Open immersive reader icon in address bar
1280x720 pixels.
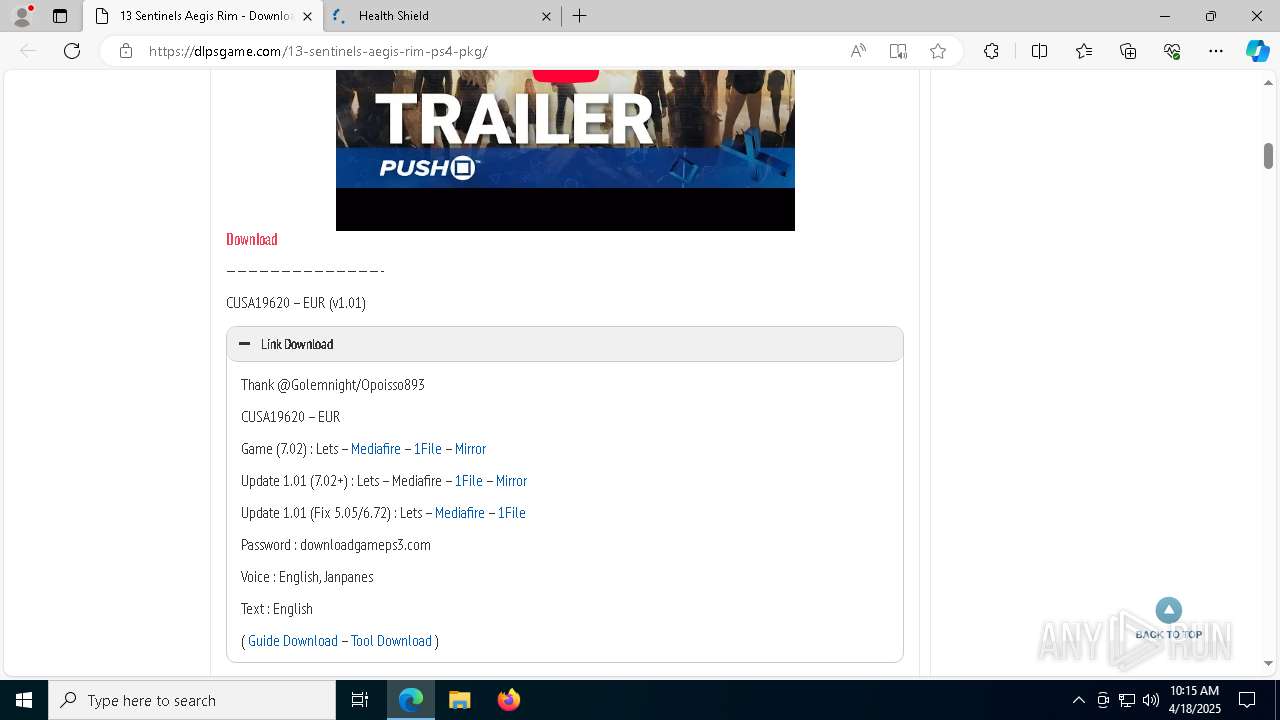click(x=898, y=51)
